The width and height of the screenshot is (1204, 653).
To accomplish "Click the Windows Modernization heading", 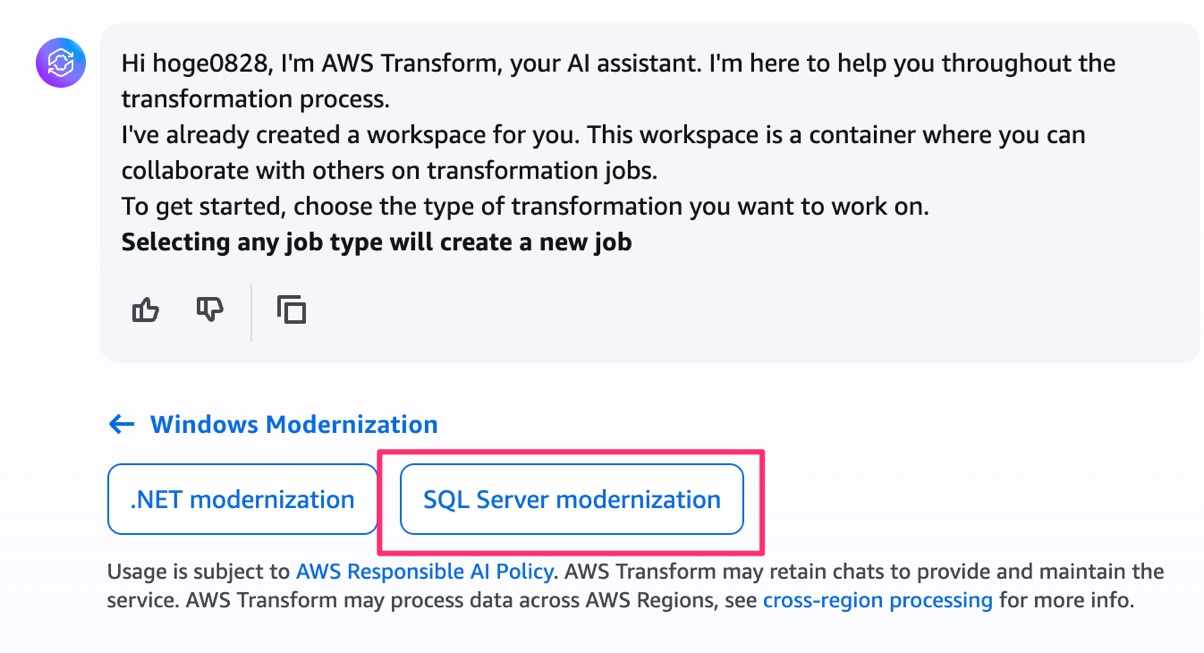I will (294, 424).
